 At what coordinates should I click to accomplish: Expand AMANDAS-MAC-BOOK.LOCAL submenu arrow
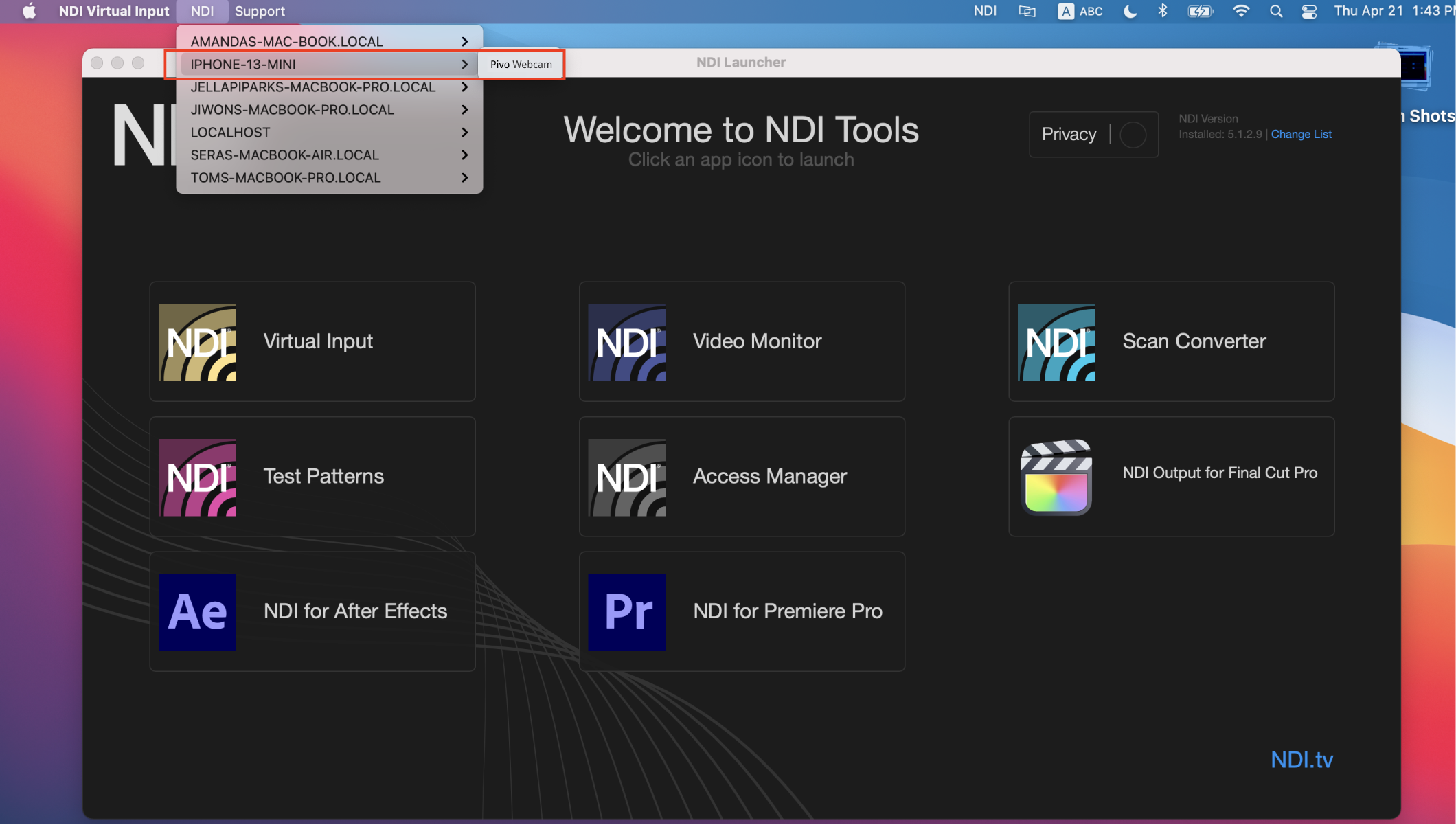465,41
